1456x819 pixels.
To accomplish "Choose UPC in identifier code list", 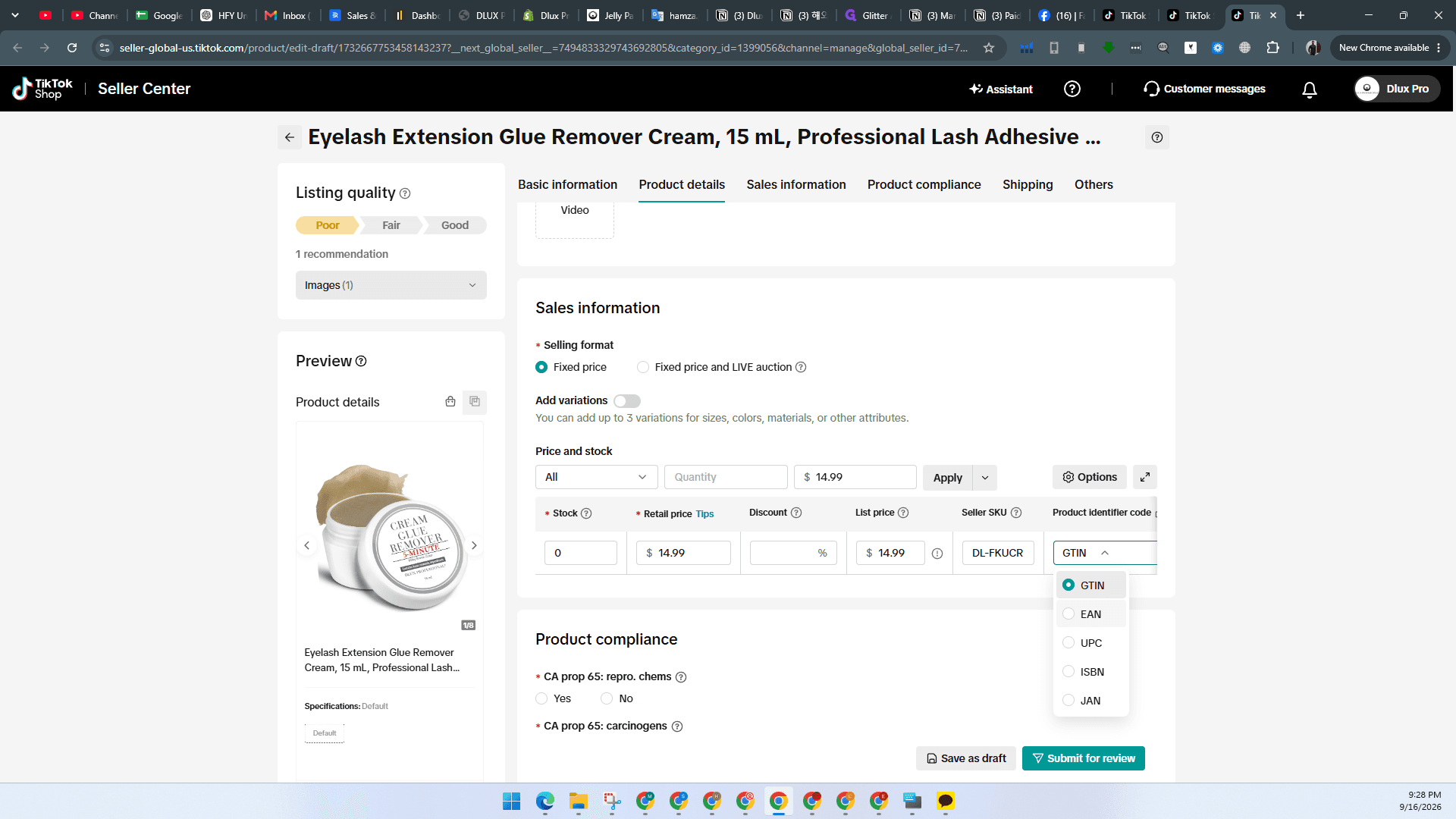I will (x=1090, y=643).
